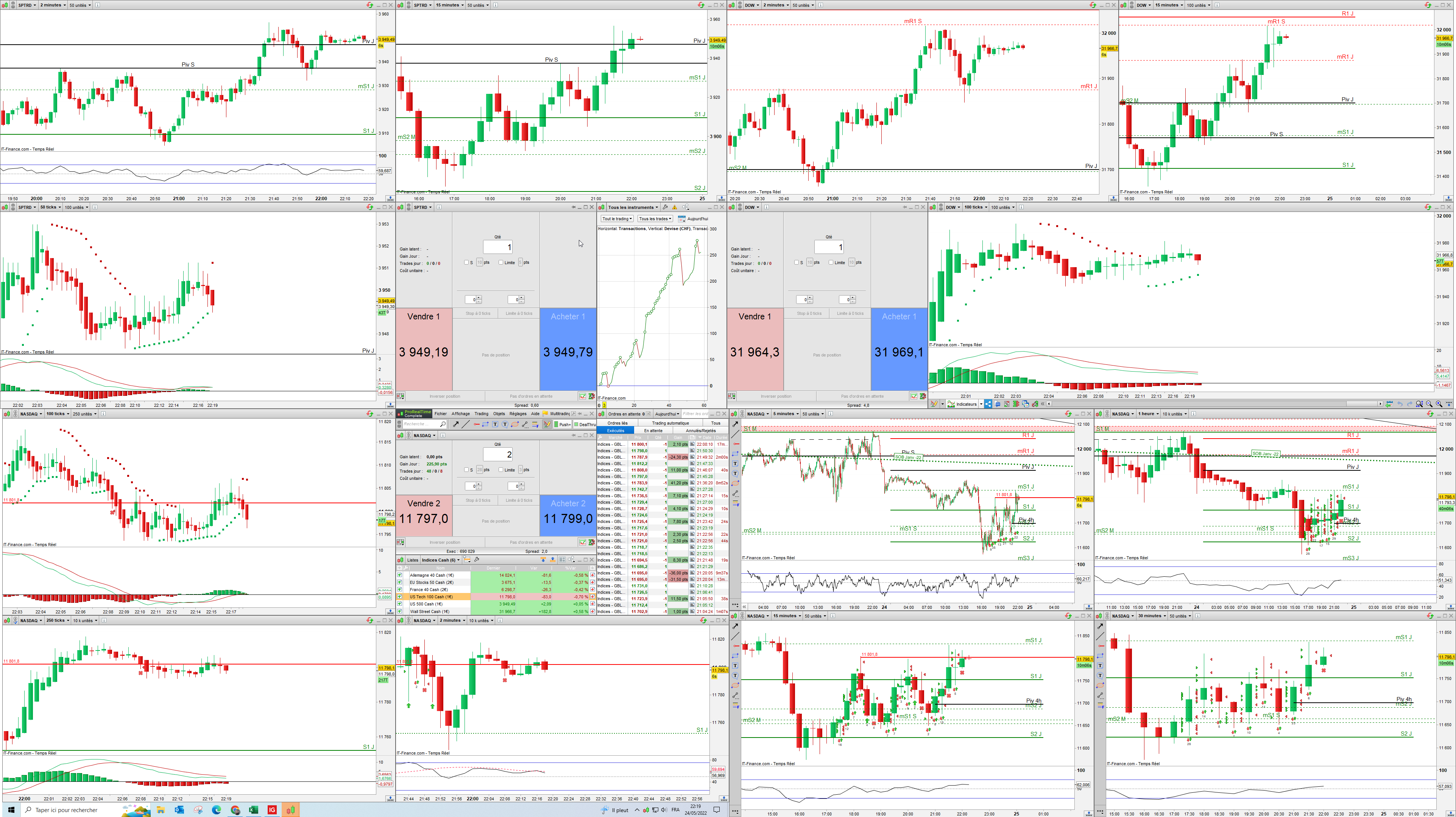
Task: Expand the Aujourd'hui dropdown in orders panel
Action: [x=667, y=414]
